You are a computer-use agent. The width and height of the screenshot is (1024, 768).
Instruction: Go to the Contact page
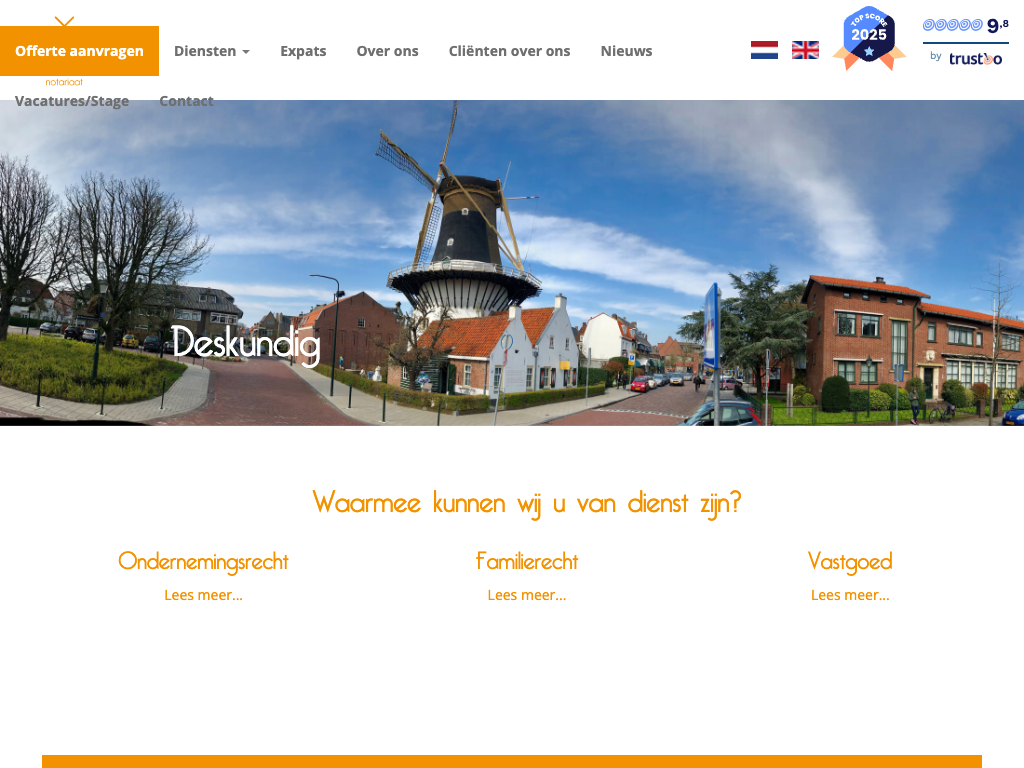(x=186, y=101)
